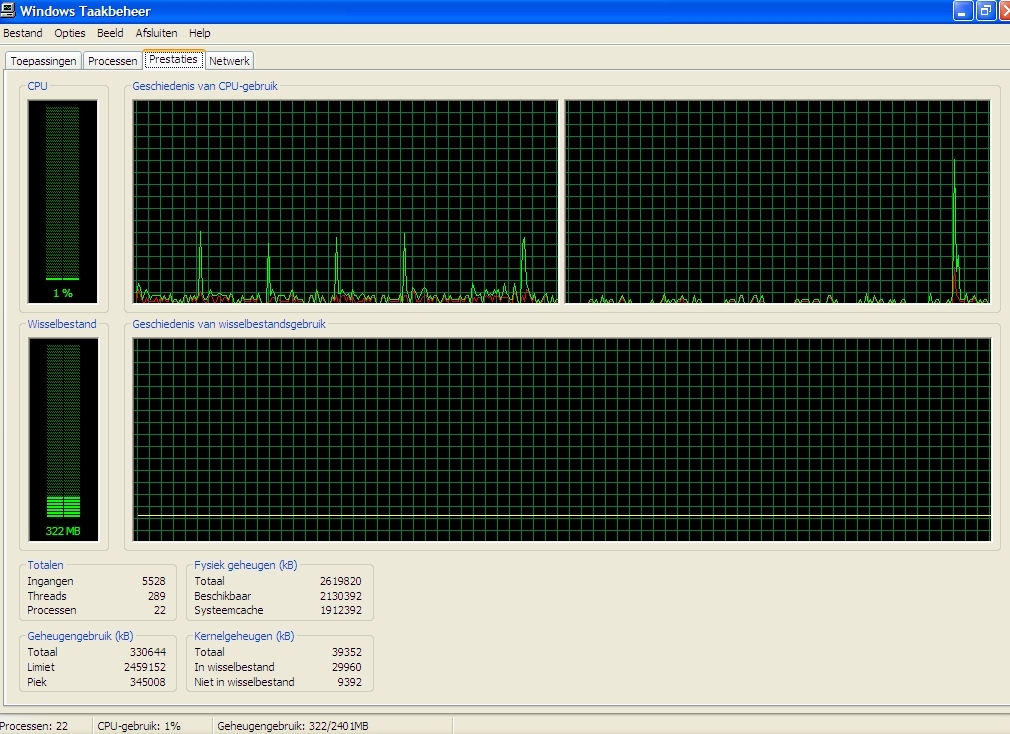Click status bar Processen: 22
1010x734 pixels.
(x=33, y=726)
